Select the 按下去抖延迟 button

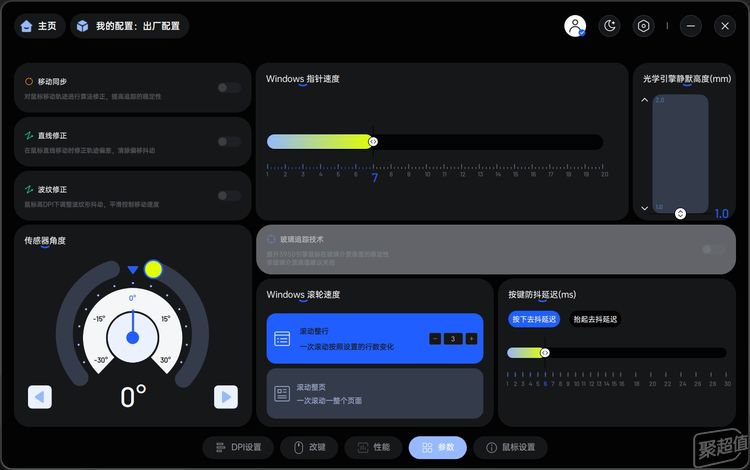(x=534, y=319)
